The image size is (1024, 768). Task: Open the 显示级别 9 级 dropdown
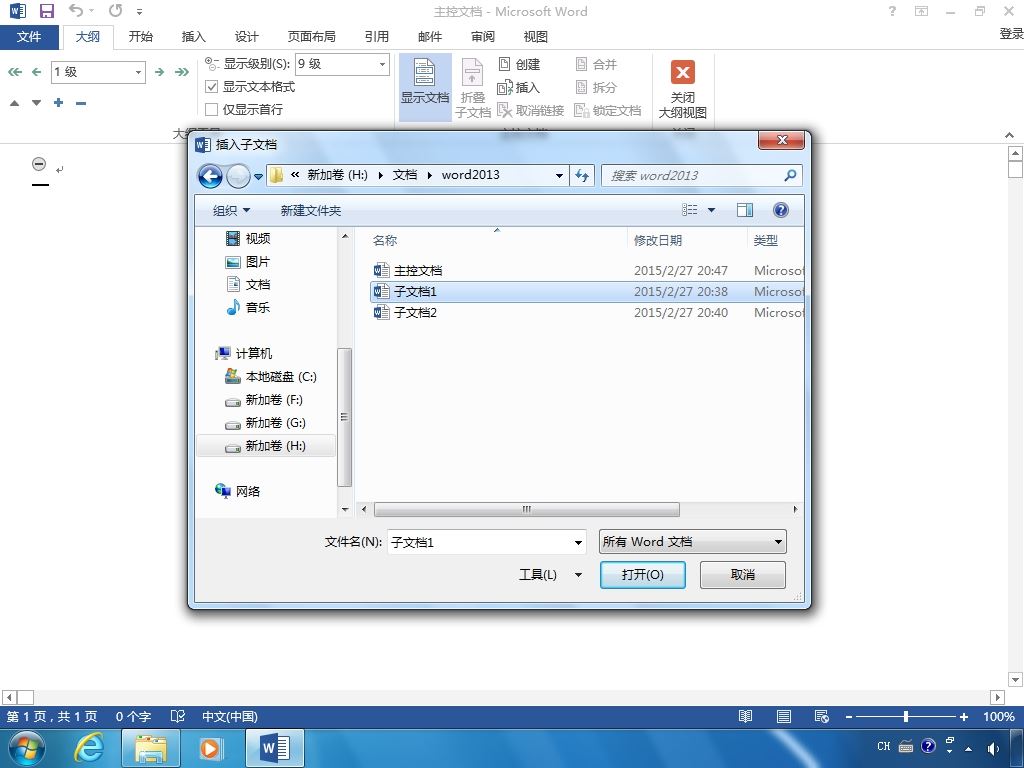click(383, 64)
